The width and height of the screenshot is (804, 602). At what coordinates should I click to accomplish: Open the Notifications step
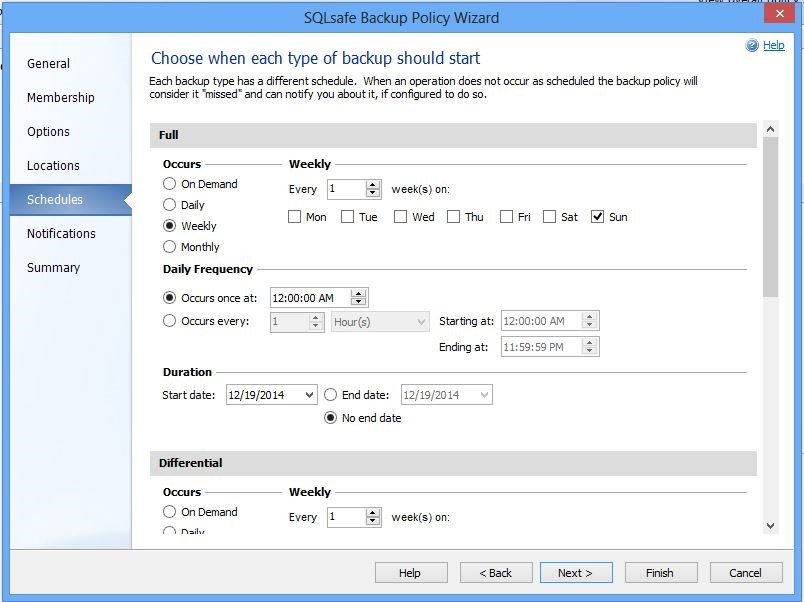[61, 233]
